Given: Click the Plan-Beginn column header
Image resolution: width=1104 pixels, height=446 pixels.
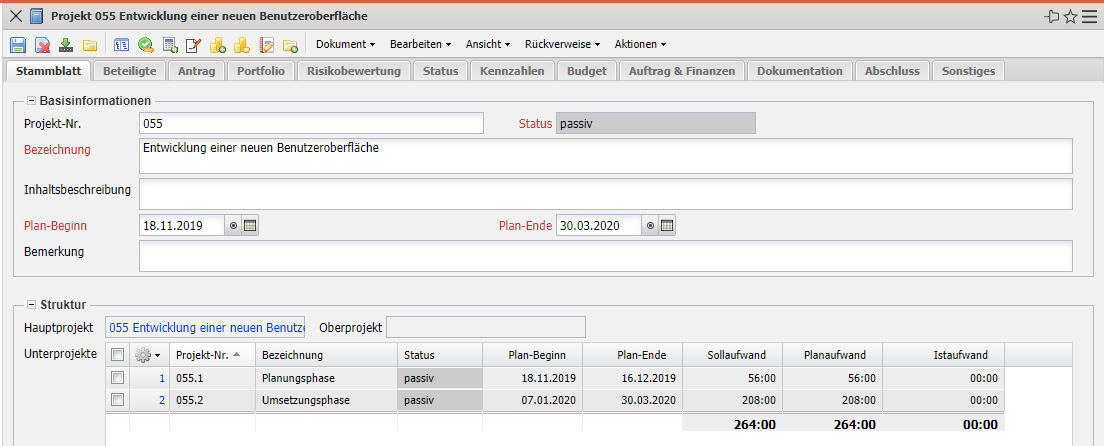Looking at the screenshot, I should click(x=532, y=354).
